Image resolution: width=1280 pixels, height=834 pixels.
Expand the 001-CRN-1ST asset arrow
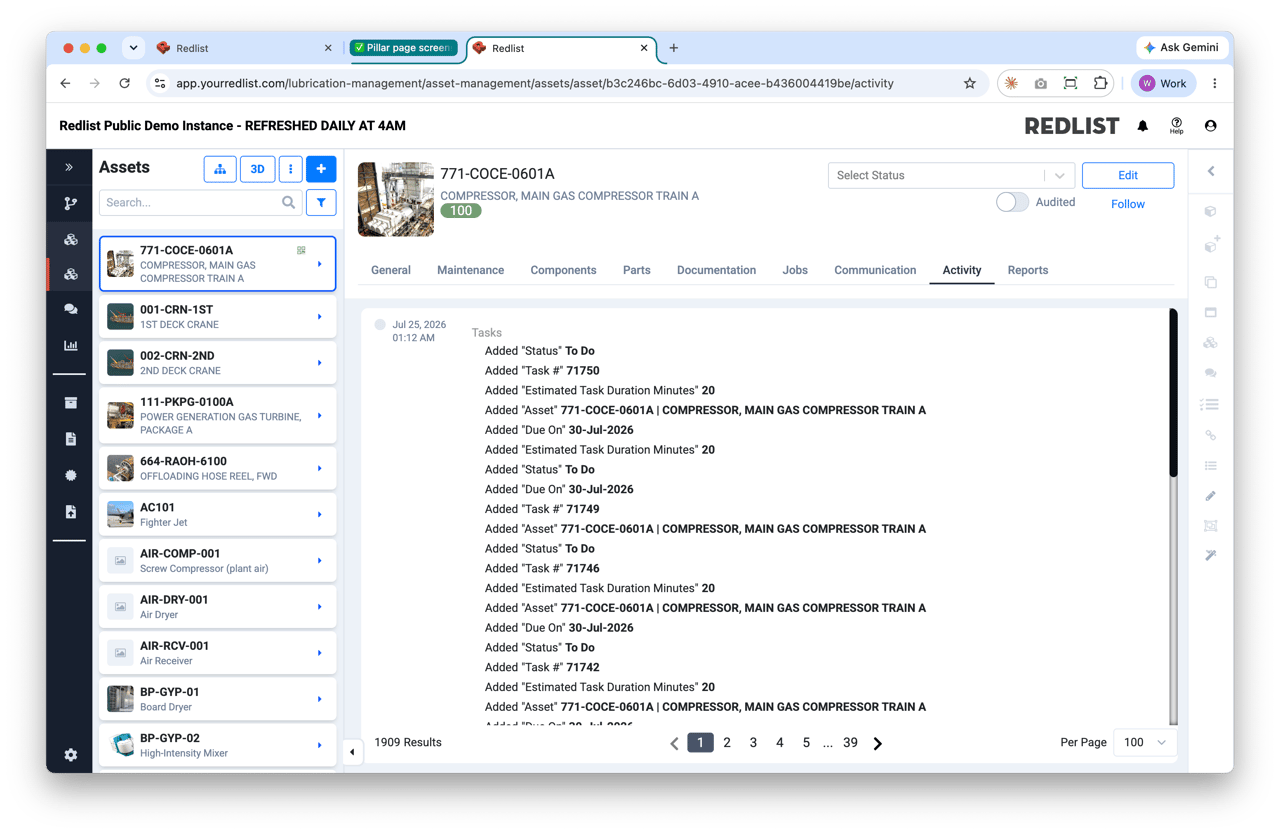point(320,317)
